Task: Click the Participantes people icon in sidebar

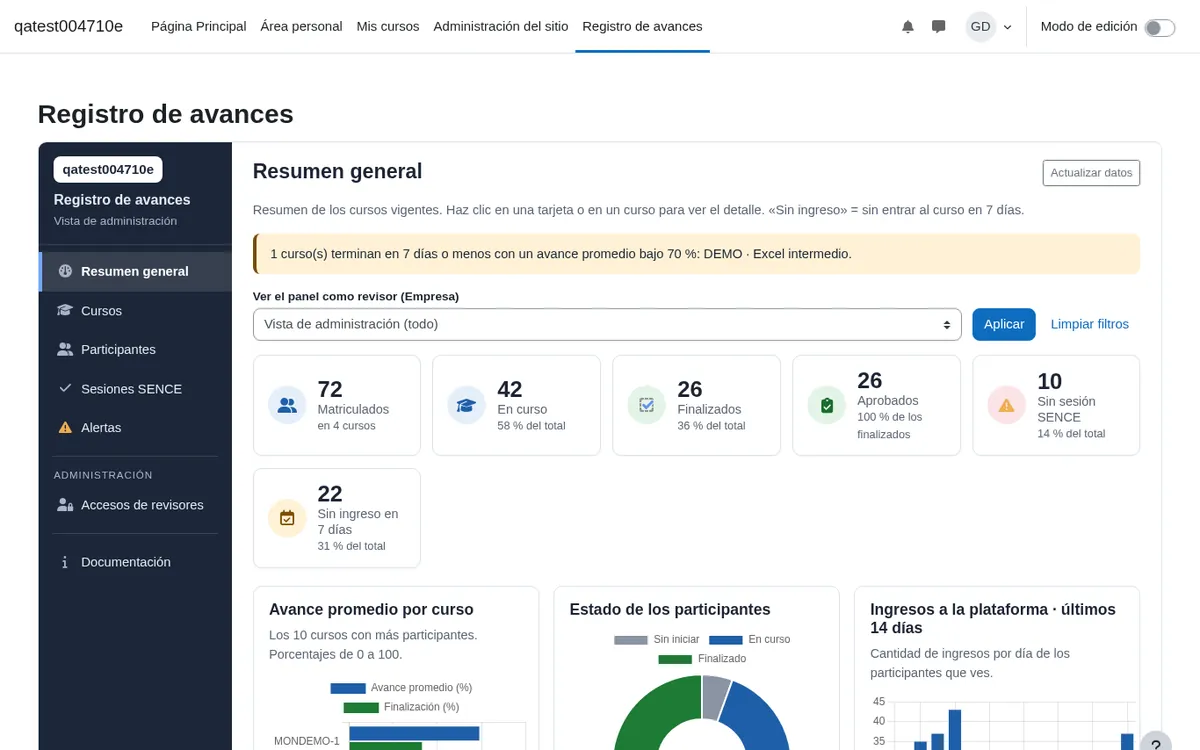Action: tap(65, 349)
